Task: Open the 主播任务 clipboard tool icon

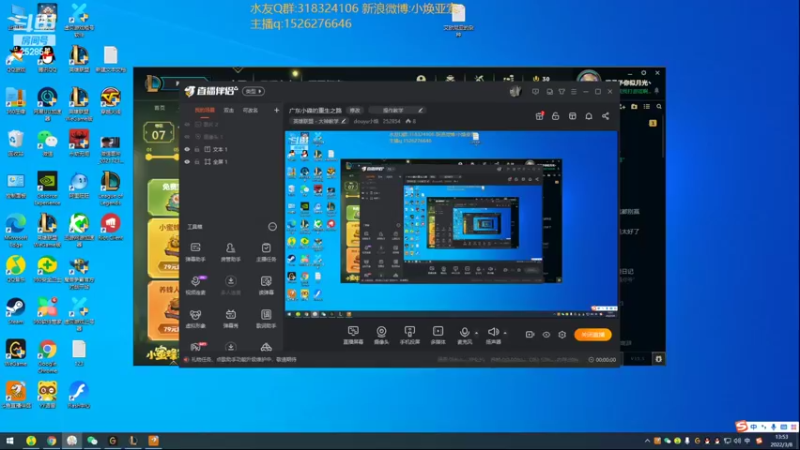Action: (x=266, y=252)
